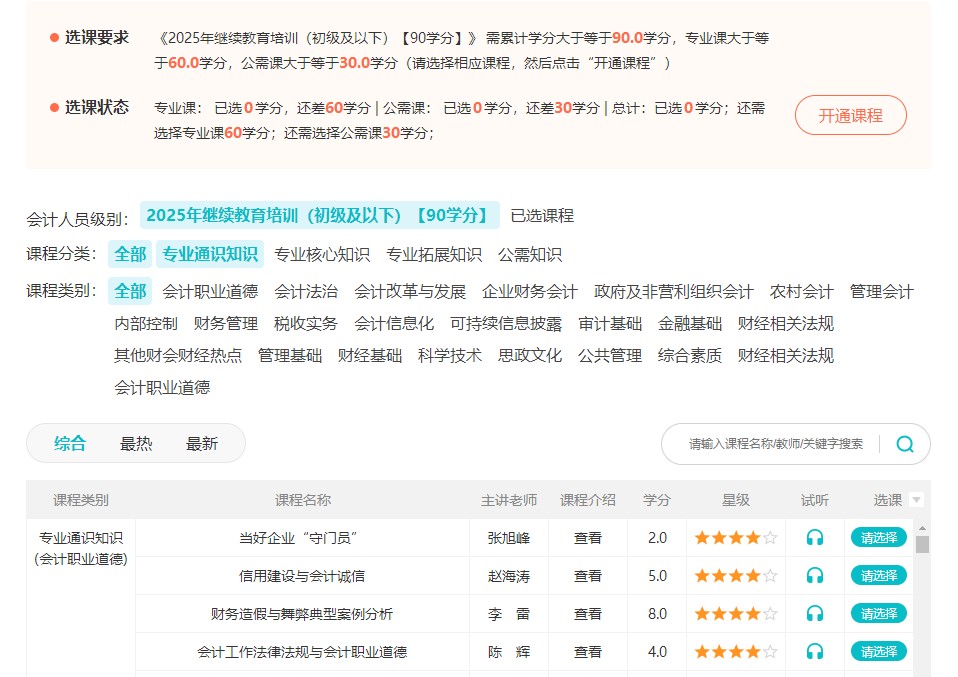
Task: Toggle the 专业通识知识 category filter
Action: pyautogui.click(x=211, y=254)
